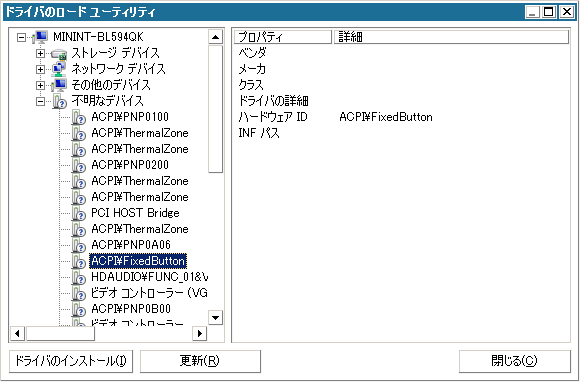
Task: Click the tree's scroll down arrow
Action: pyautogui.click(x=215, y=318)
